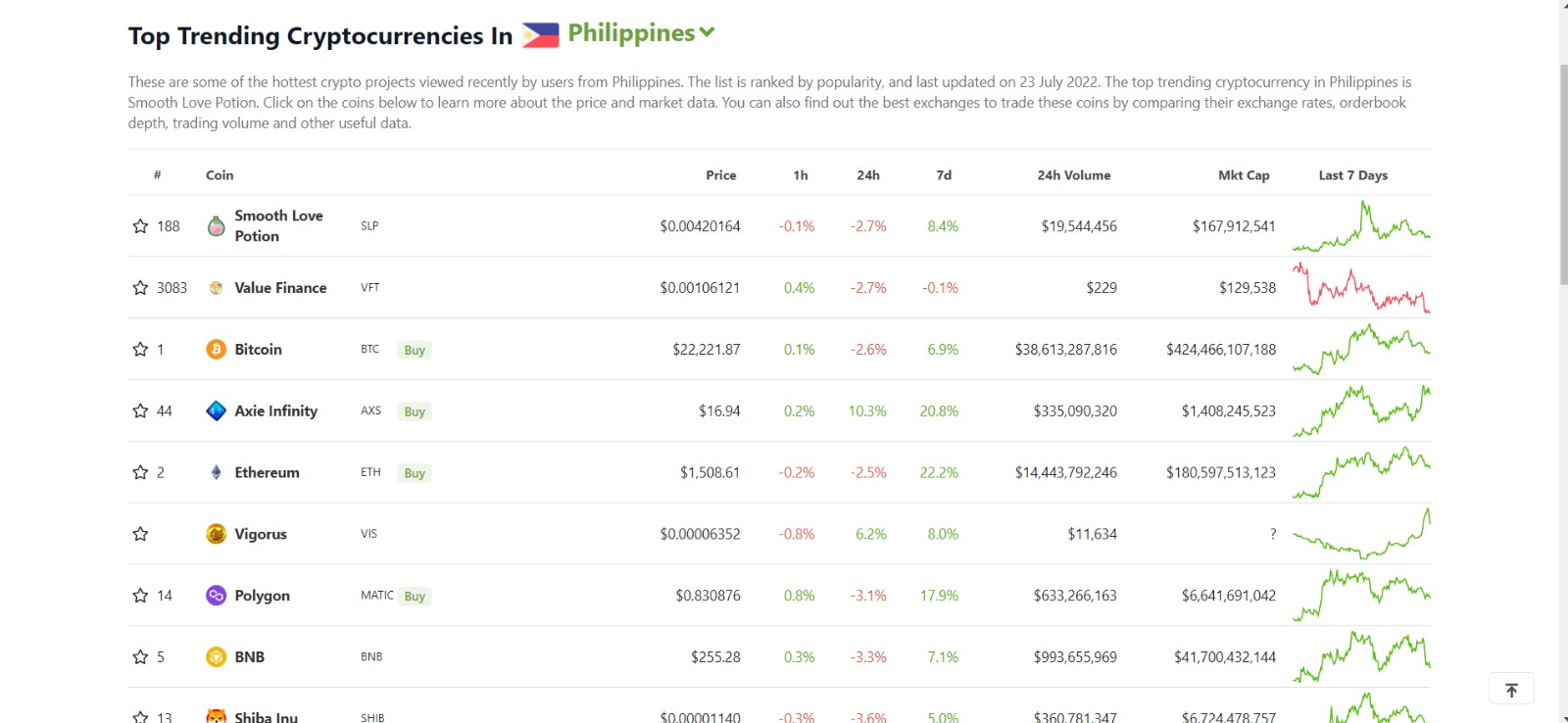Open the Value Finance coin link
The height and width of the screenshot is (723, 1568).
click(x=280, y=288)
